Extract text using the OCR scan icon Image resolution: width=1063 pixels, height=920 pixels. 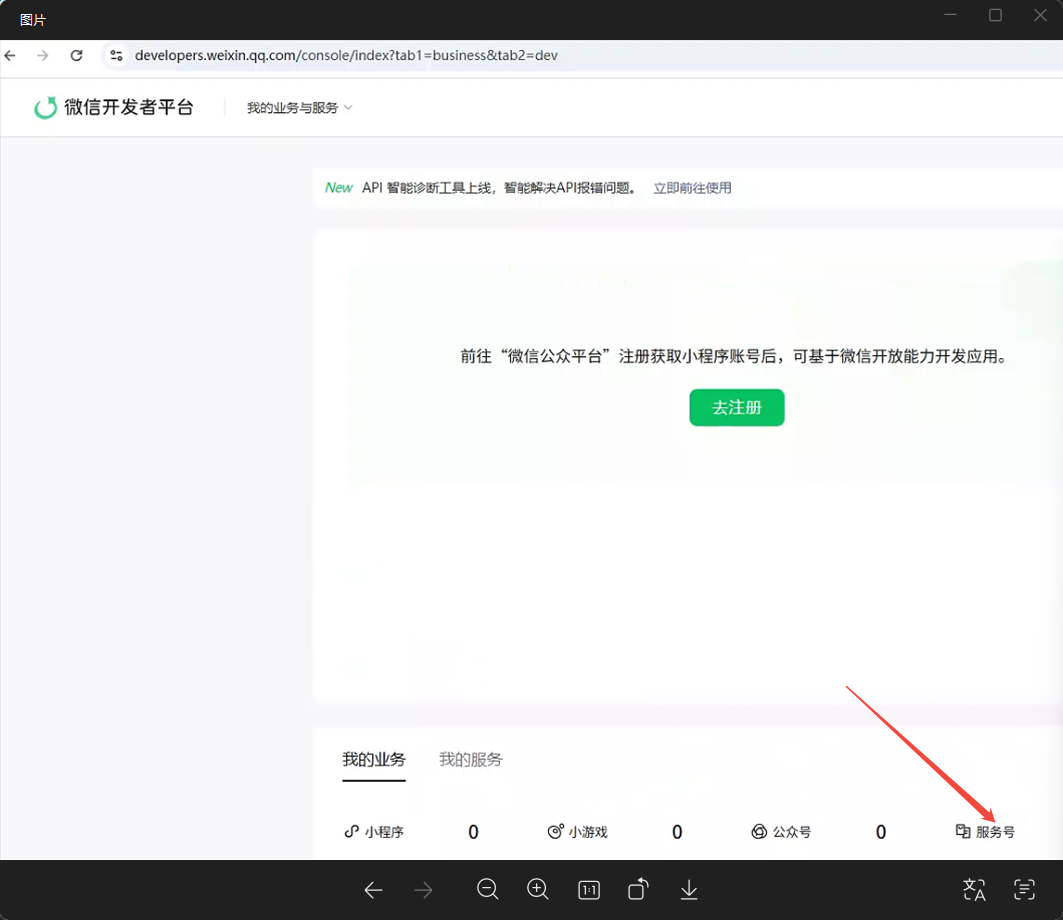tap(1024, 890)
